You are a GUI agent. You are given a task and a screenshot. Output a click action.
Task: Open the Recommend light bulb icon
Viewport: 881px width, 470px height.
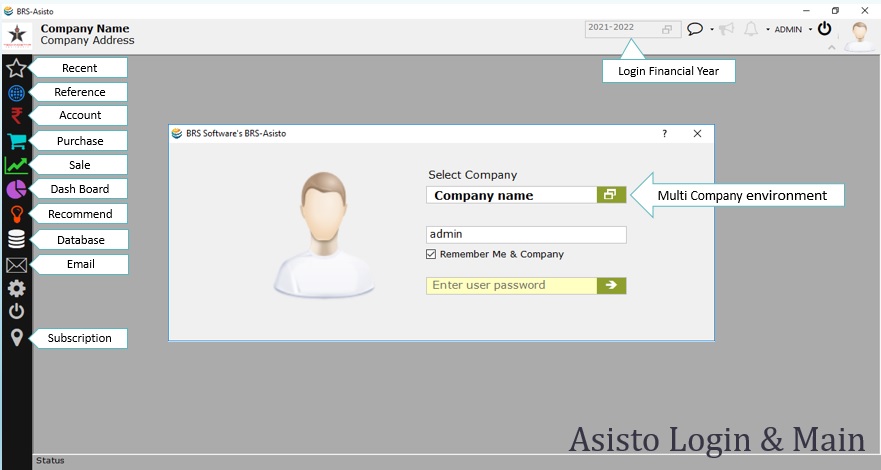click(17, 215)
